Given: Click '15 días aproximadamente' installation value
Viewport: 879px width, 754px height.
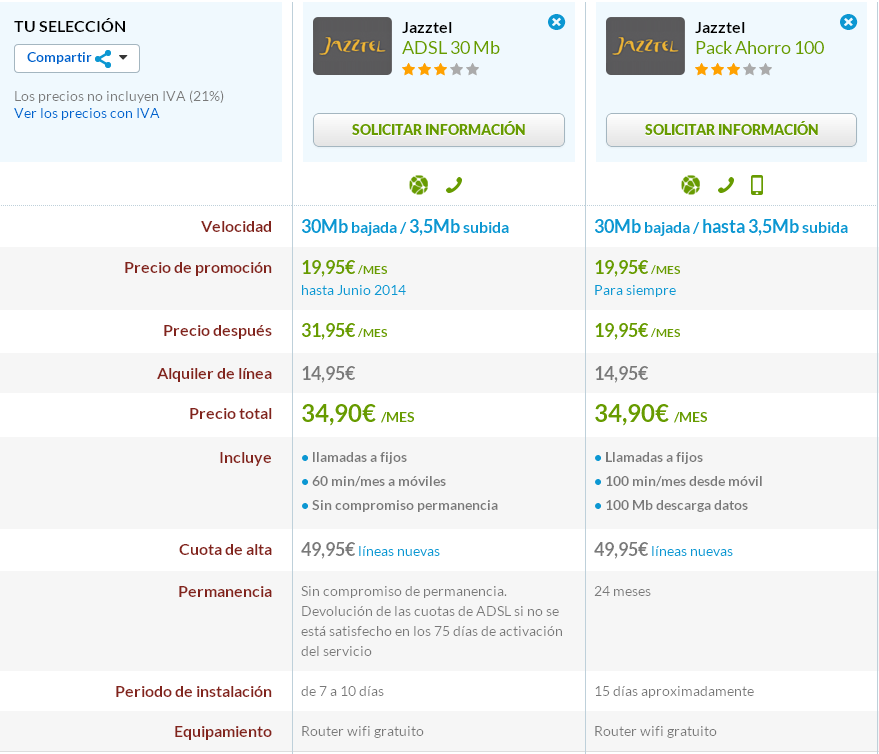Looking at the screenshot, I should (674, 691).
